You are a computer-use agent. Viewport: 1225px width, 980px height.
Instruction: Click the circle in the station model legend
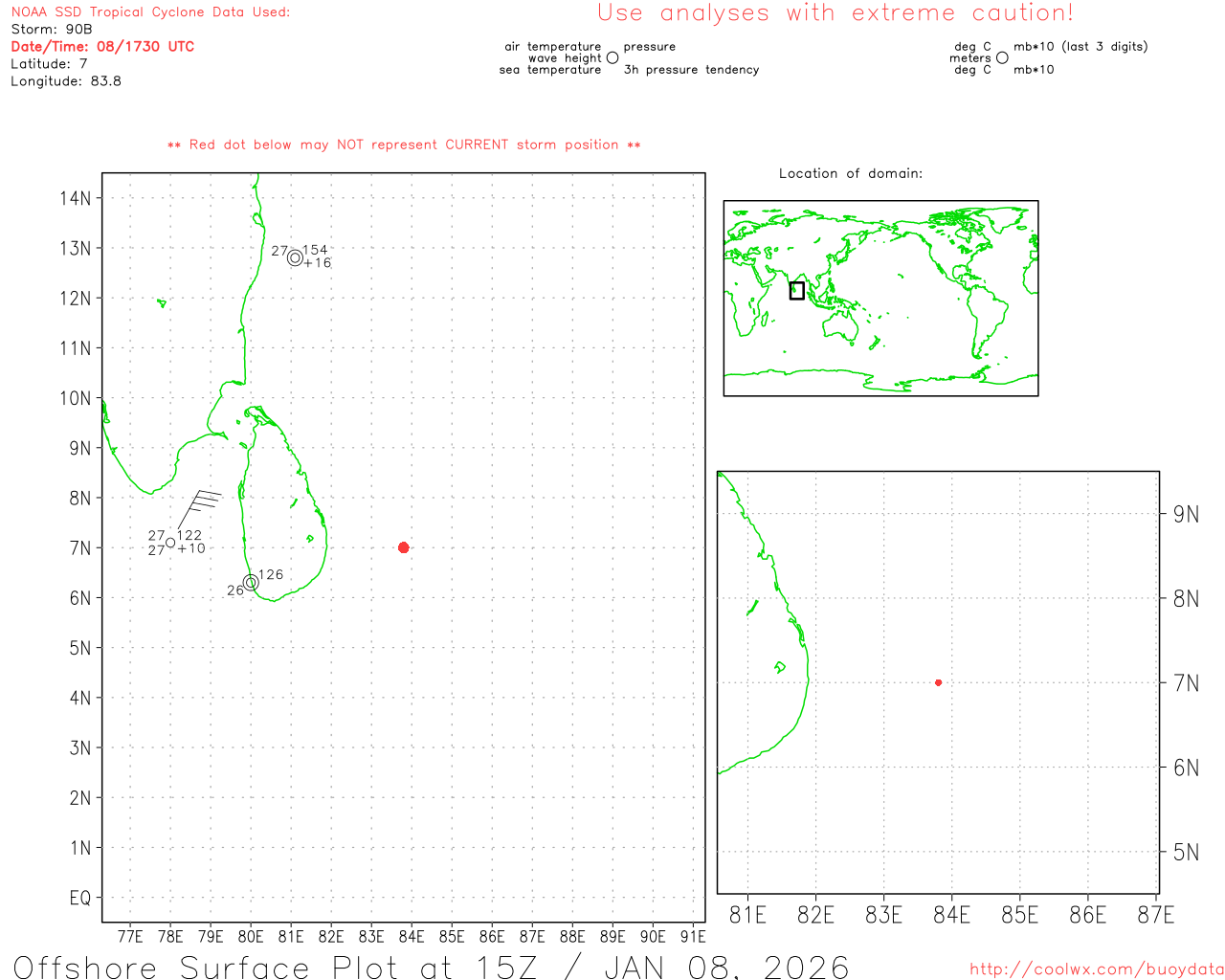click(x=612, y=58)
